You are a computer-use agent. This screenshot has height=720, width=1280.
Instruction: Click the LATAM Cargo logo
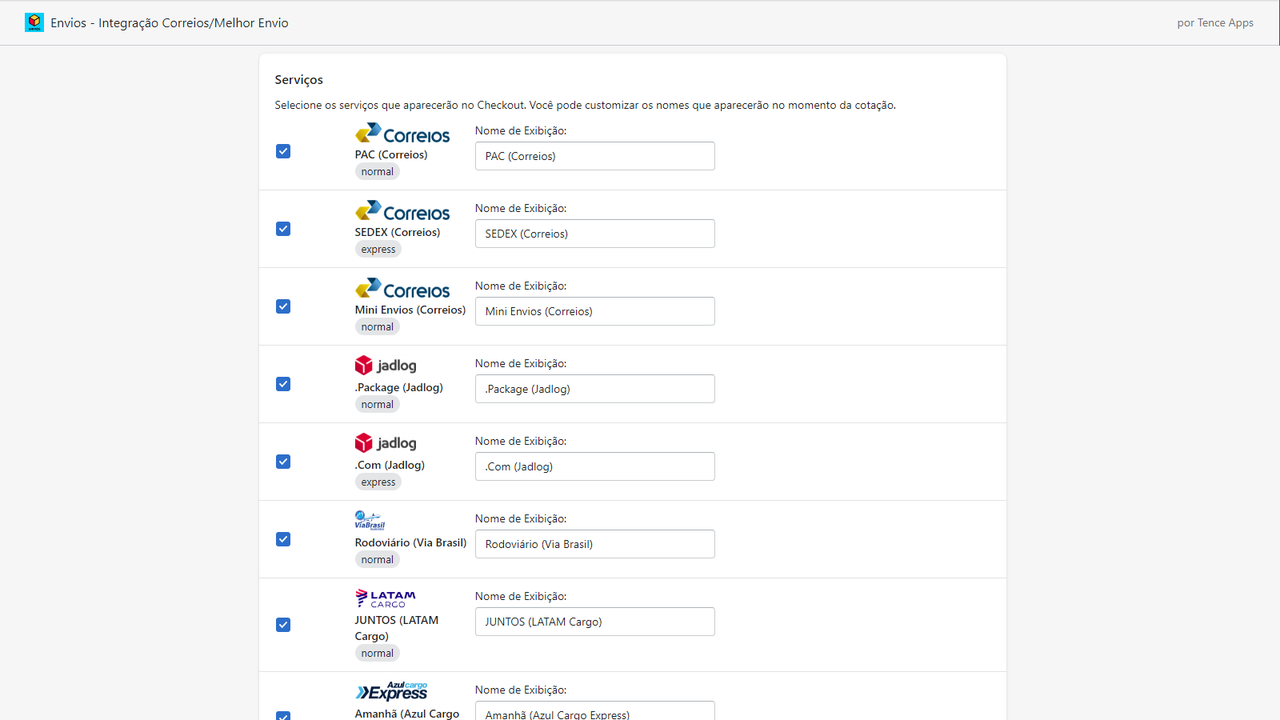(x=385, y=598)
